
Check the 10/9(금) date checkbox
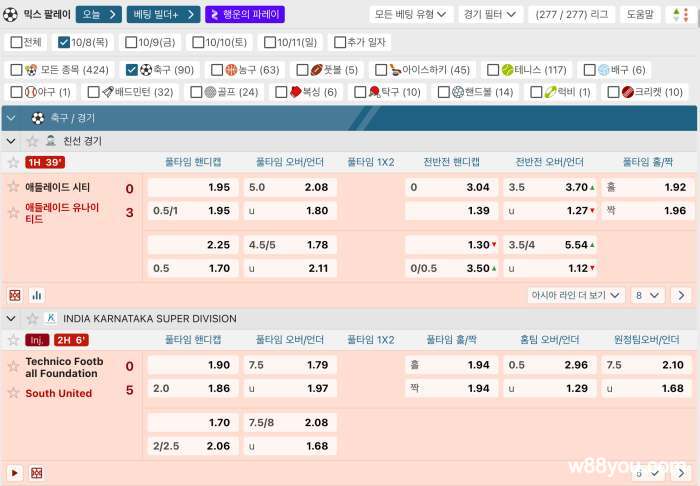point(131,42)
